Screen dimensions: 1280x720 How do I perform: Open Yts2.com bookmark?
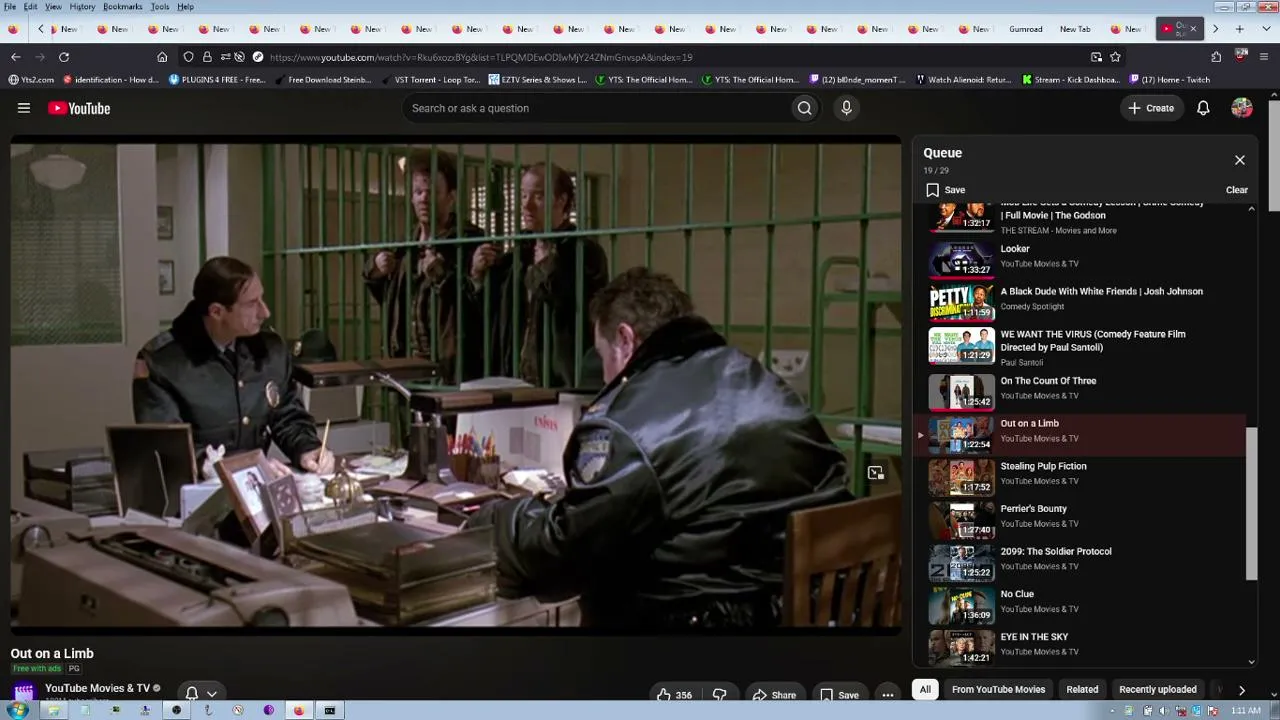click(x=31, y=80)
